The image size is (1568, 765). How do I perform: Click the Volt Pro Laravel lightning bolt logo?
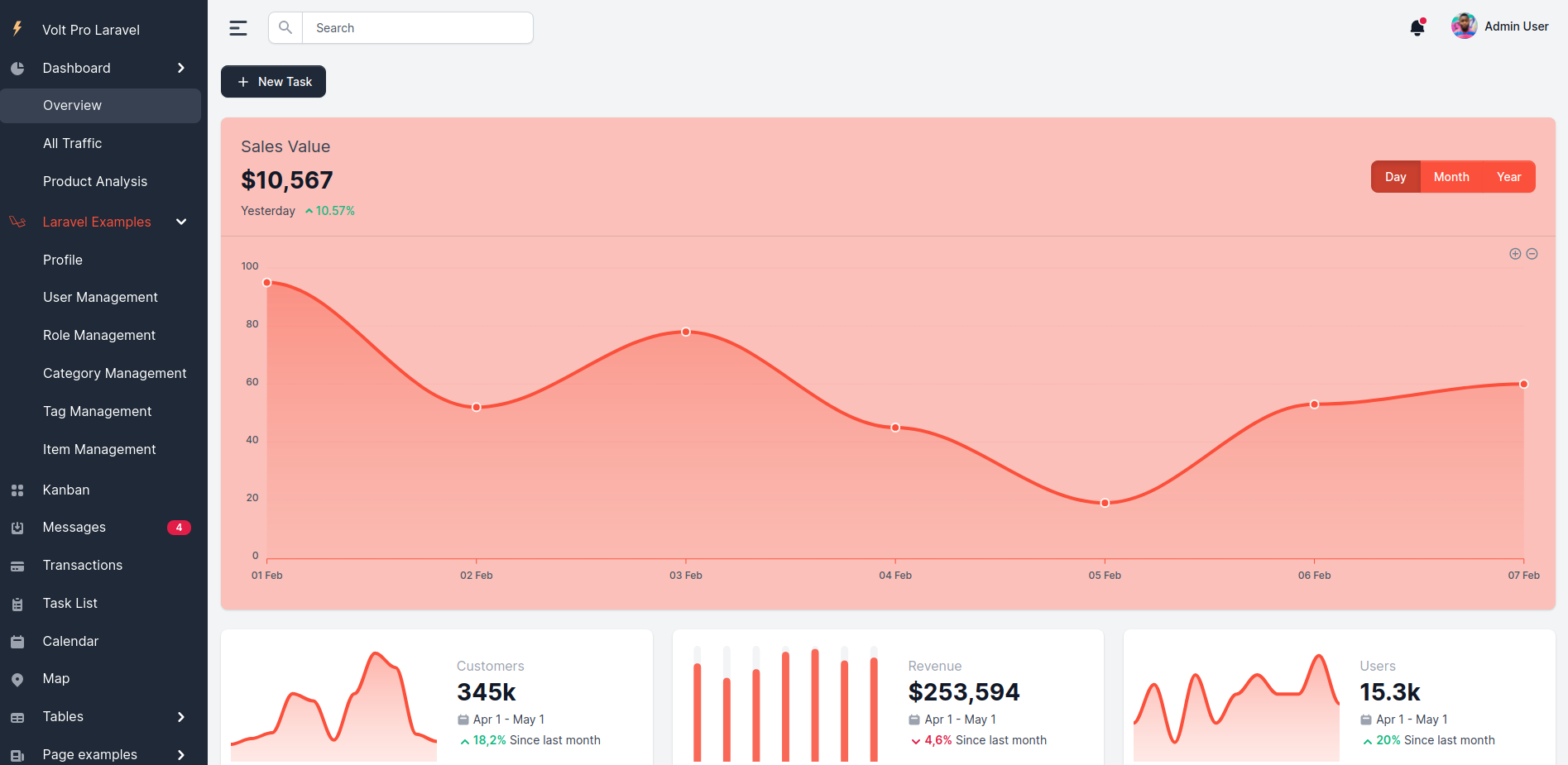click(x=17, y=29)
